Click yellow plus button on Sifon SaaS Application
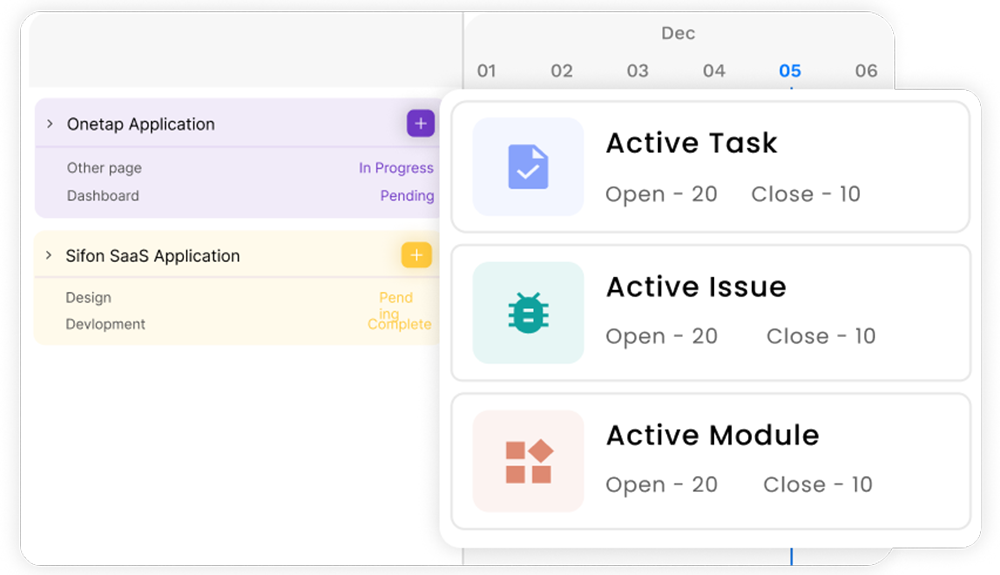 416,255
